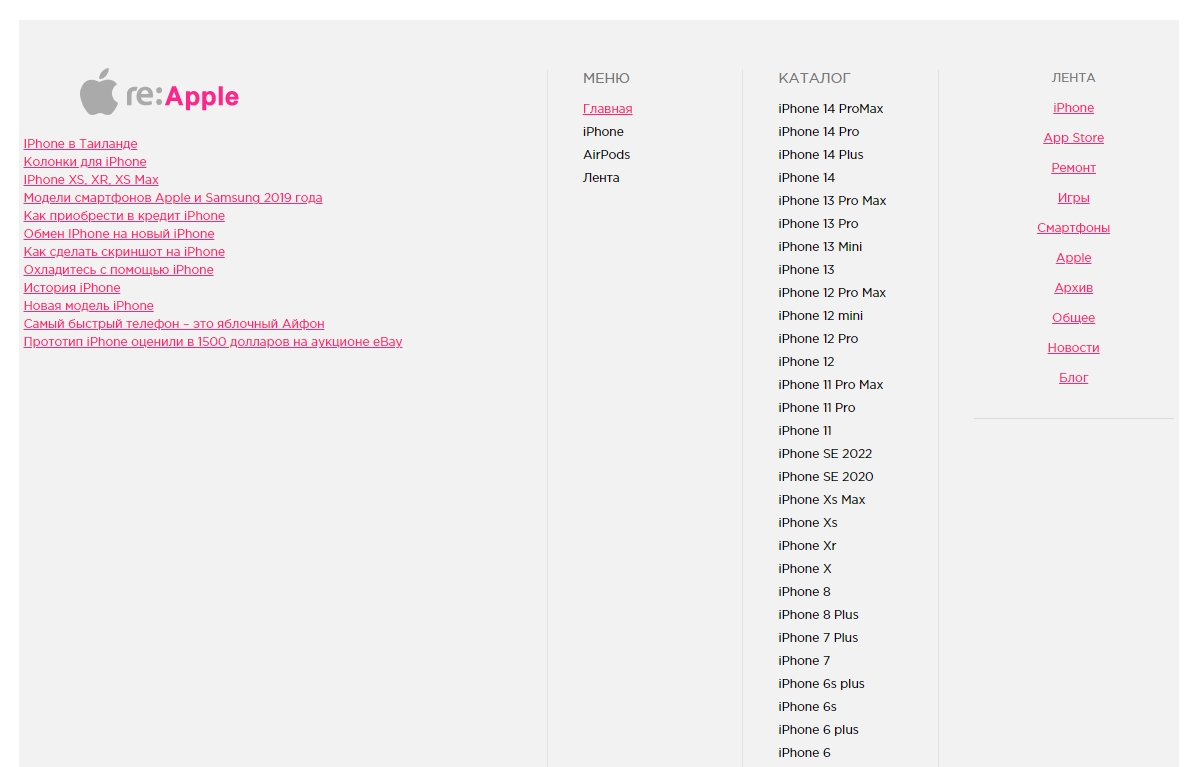Image resolution: width=1195 pixels, height=767 pixels.
Task: Open 'Новая модель iPhone' link
Action: pyautogui.click(x=88, y=306)
